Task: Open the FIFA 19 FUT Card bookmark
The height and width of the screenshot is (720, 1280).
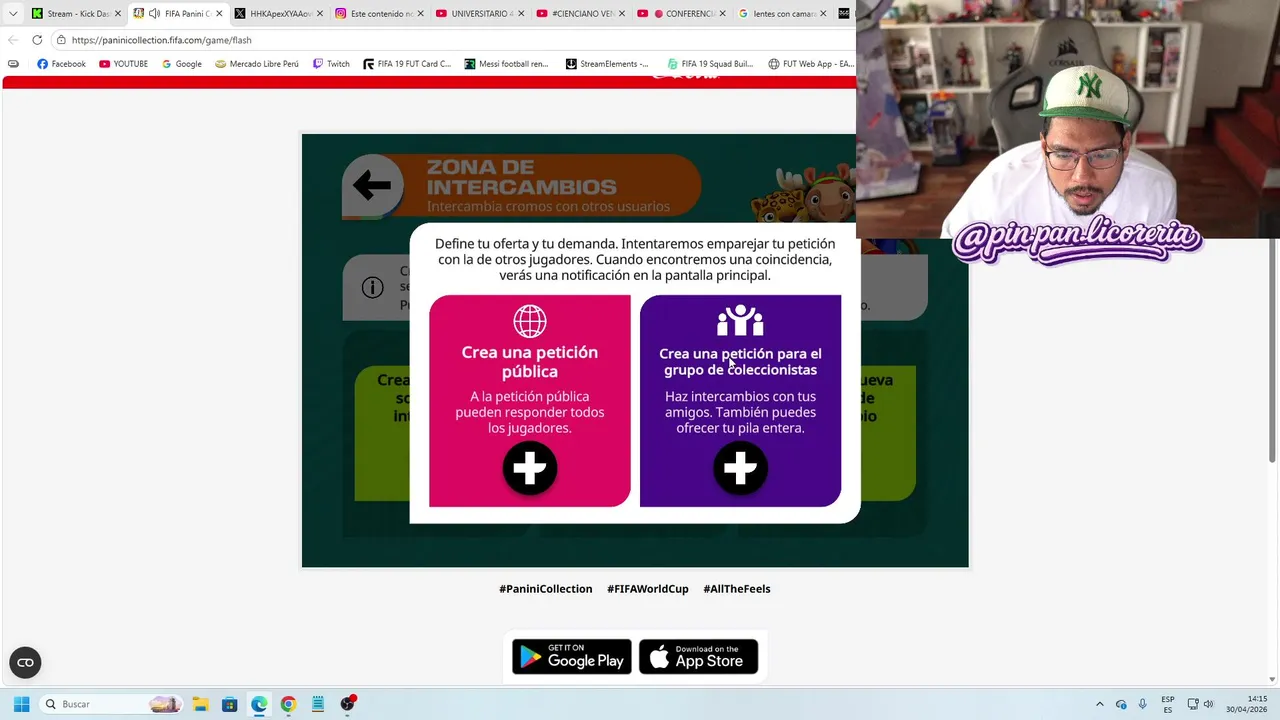Action: coord(406,64)
